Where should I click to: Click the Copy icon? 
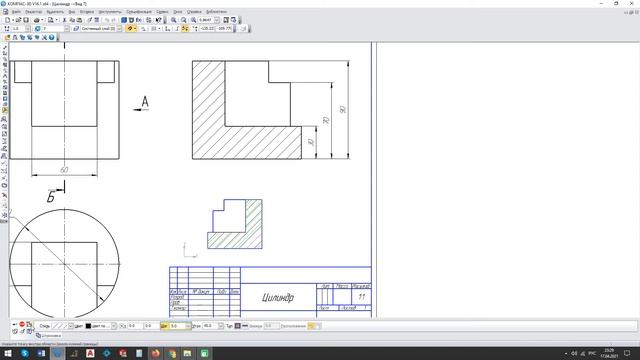tap(72, 20)
